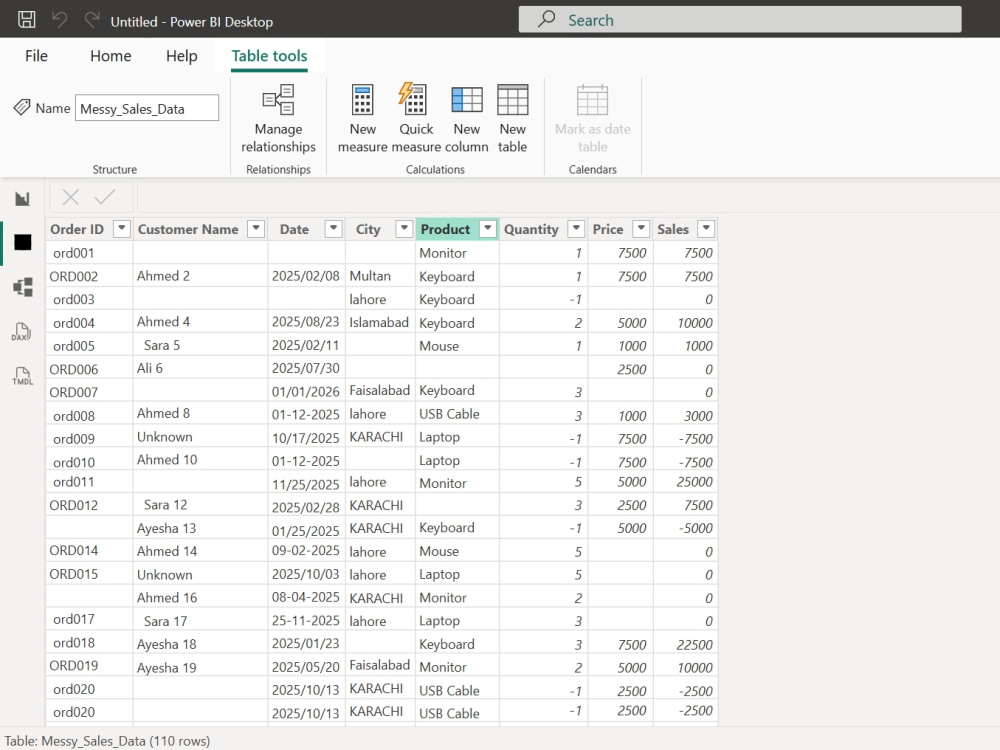
Task: Click the formula bar input area
Action: [568, 197]
